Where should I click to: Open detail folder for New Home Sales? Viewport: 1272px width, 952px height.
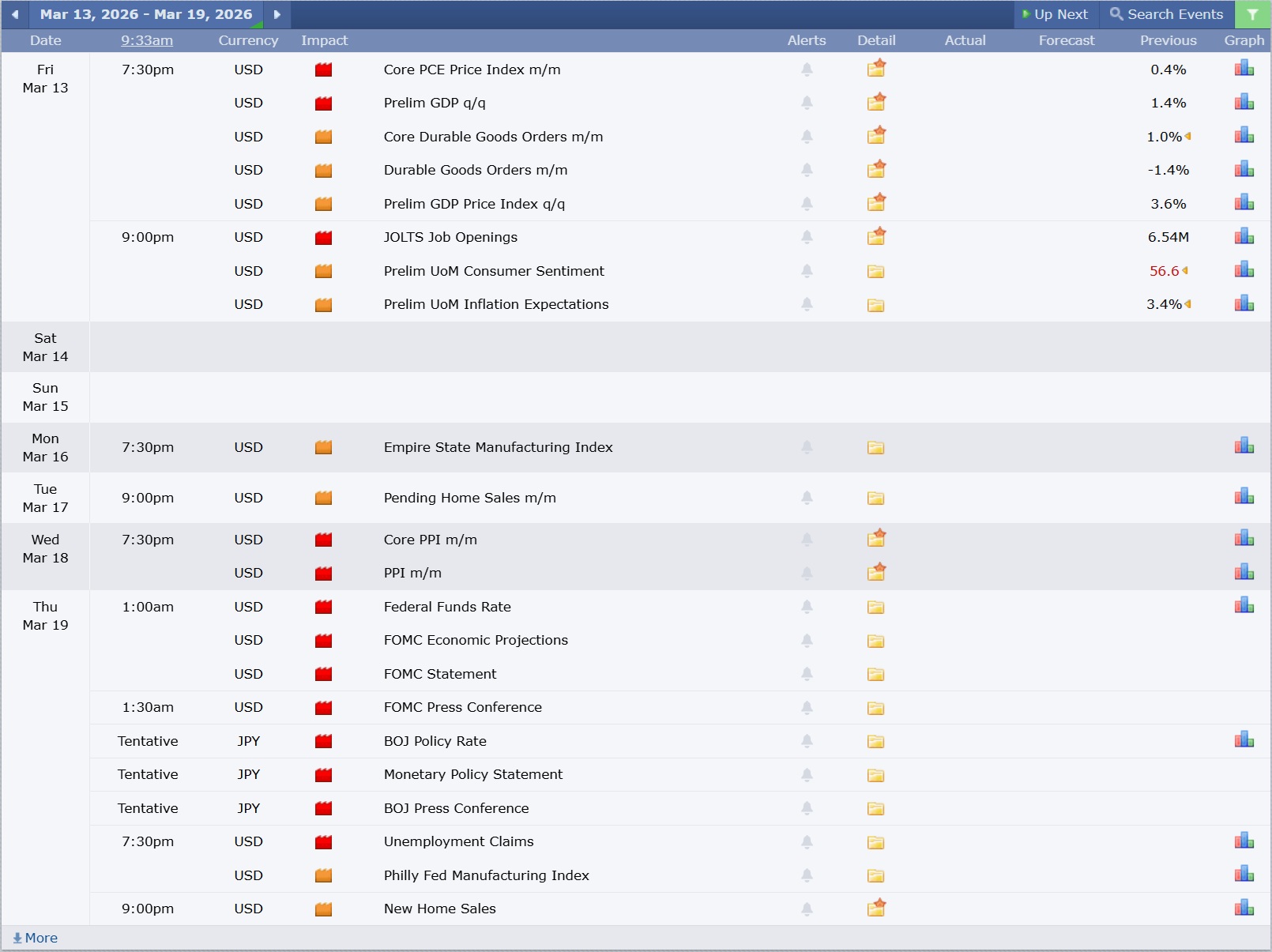tap(875, 909)
